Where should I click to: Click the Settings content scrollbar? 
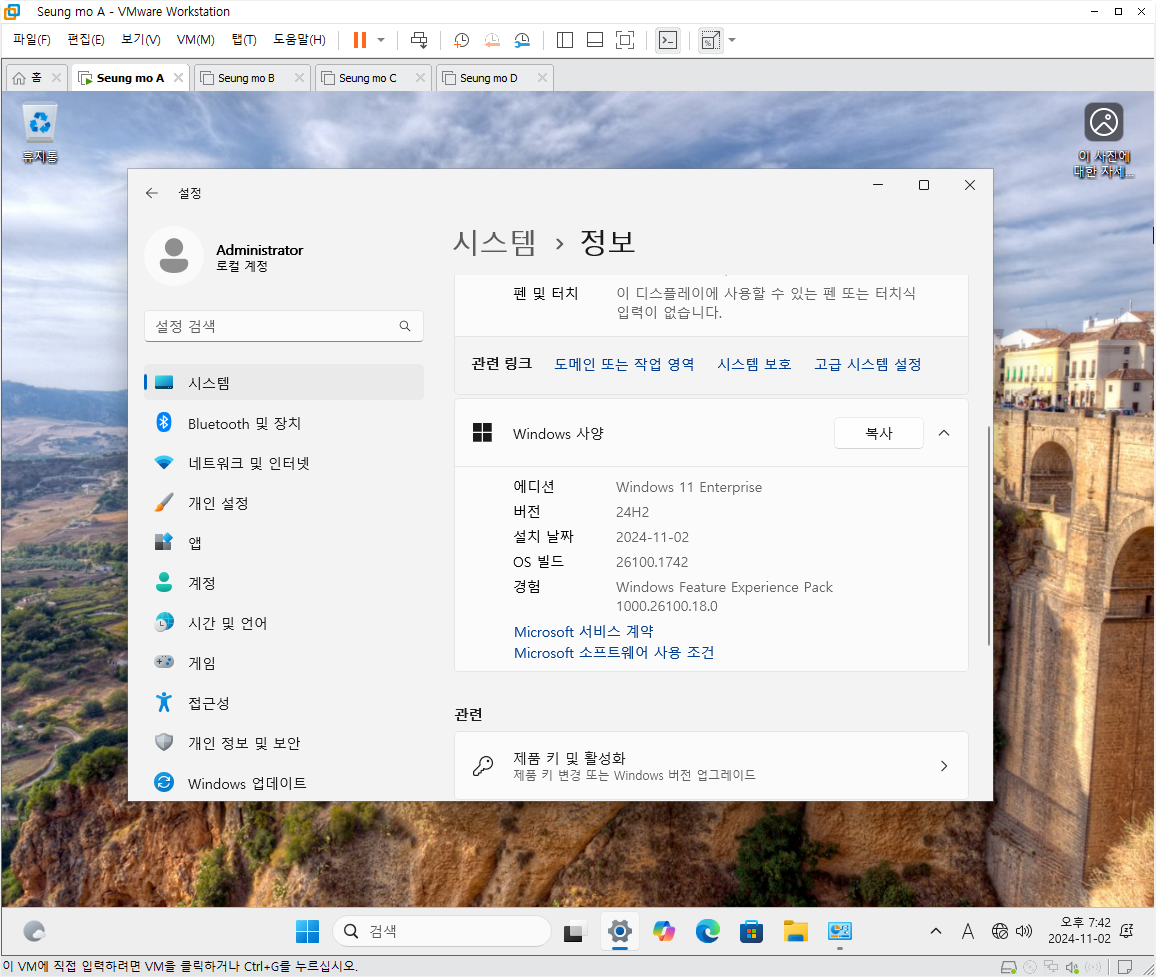point(989,536)
